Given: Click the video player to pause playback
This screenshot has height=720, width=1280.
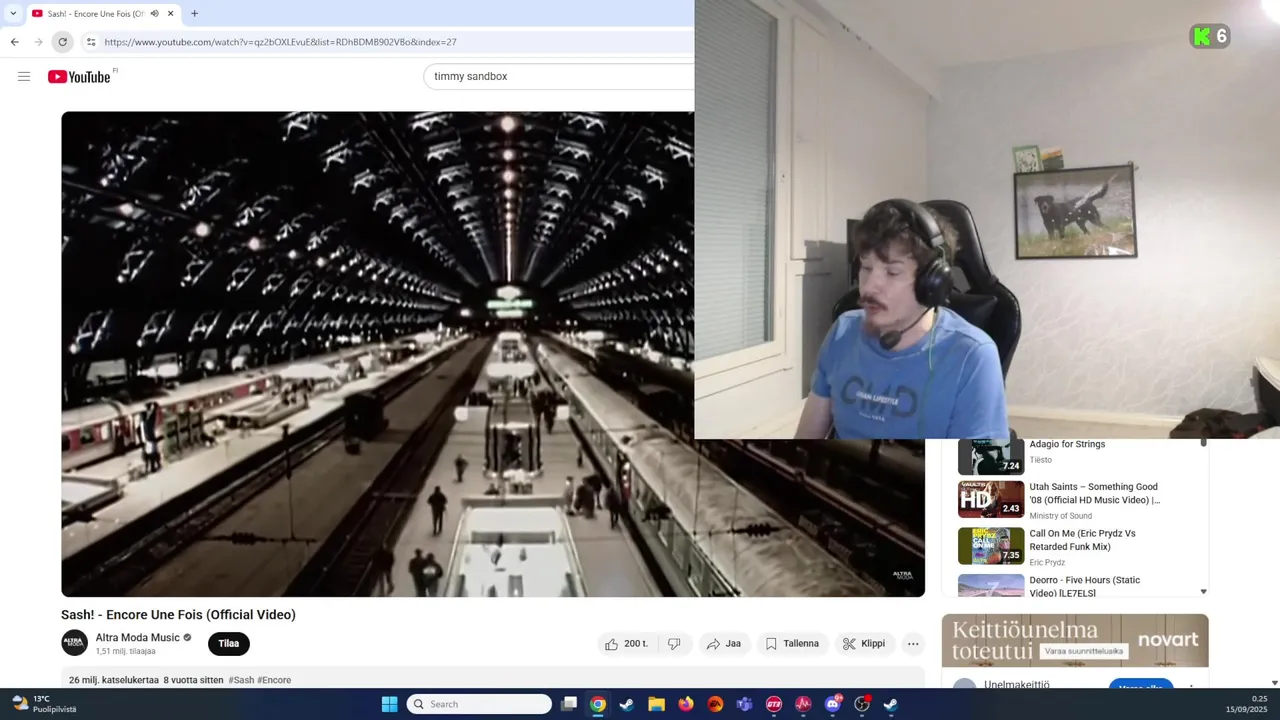Looking at the screenshot, I should click(492, 354).
